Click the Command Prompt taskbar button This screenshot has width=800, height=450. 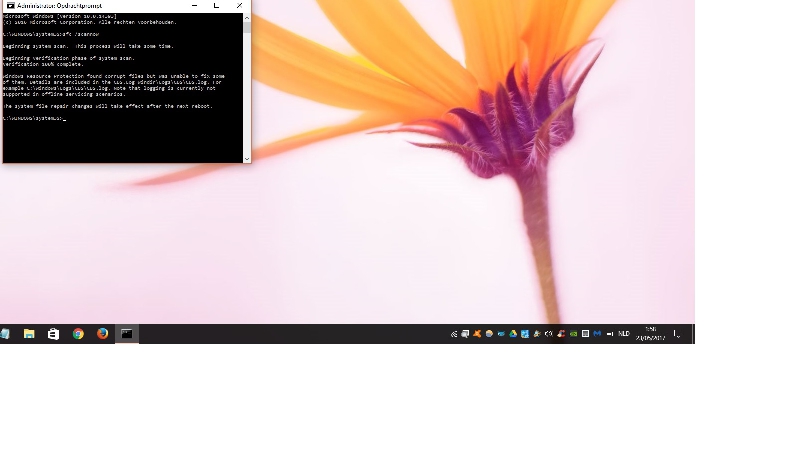pos(127,334)
